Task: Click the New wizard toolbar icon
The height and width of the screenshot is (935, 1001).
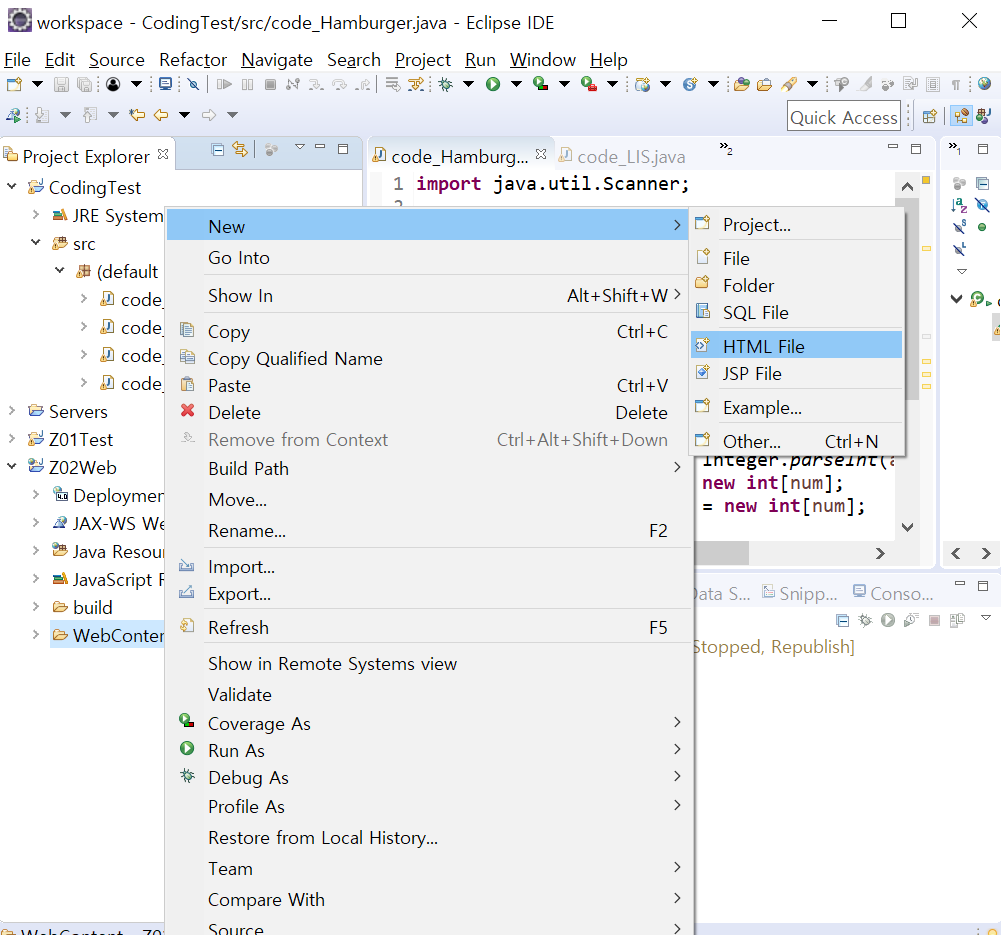Action: point(14,84)
